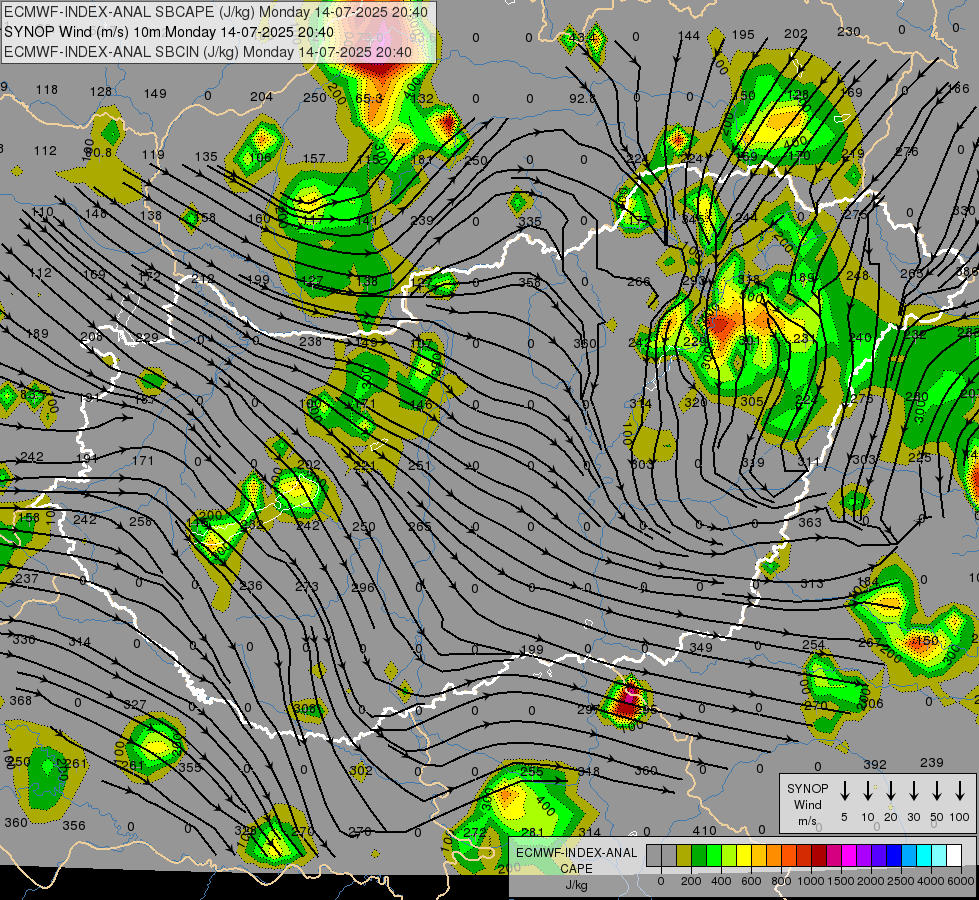Screen dimensions: 979x900
Task: Pick the white swatch ending the CAPE scale
Action: 955,855
